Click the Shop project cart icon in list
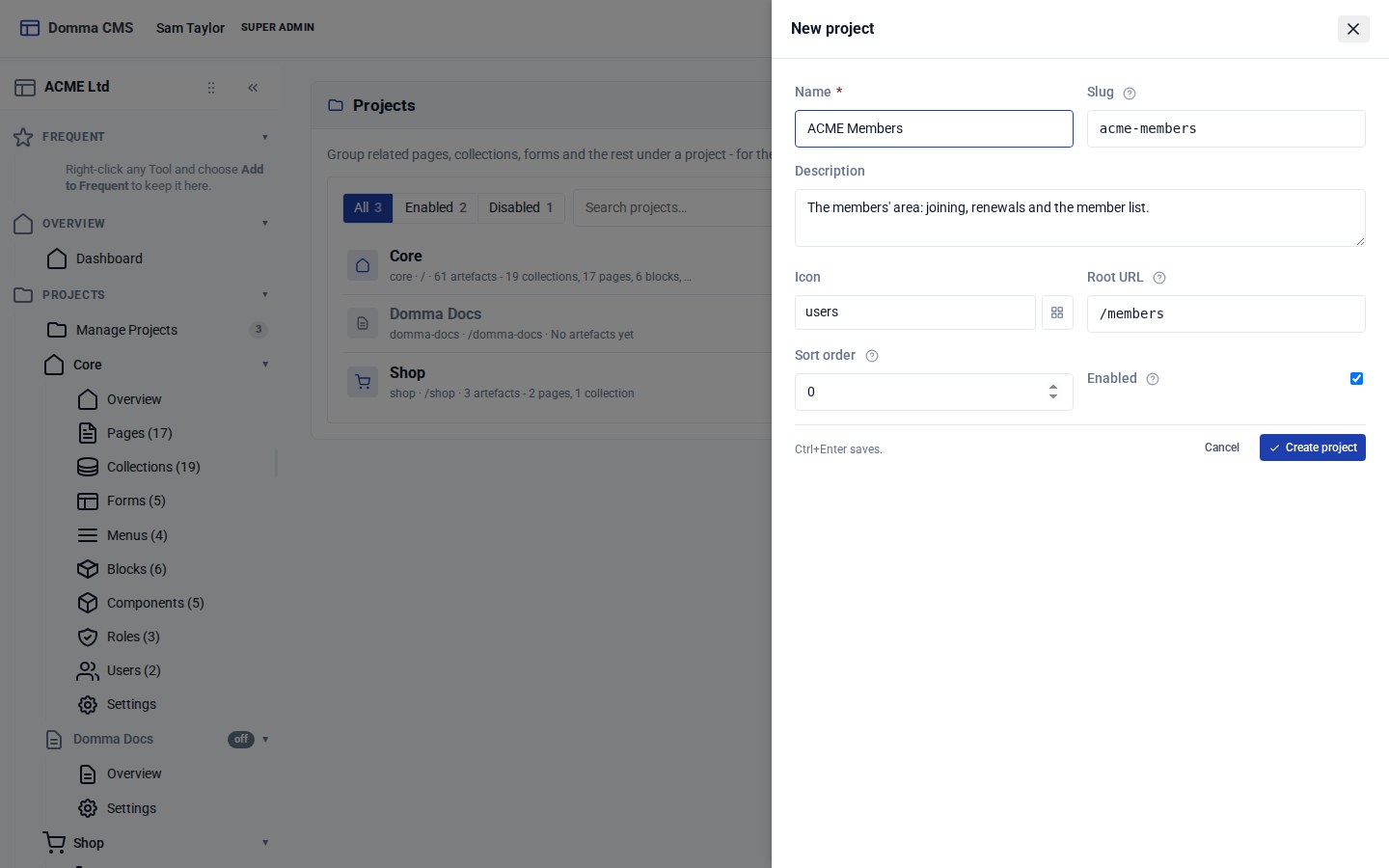 click(363, 382)
